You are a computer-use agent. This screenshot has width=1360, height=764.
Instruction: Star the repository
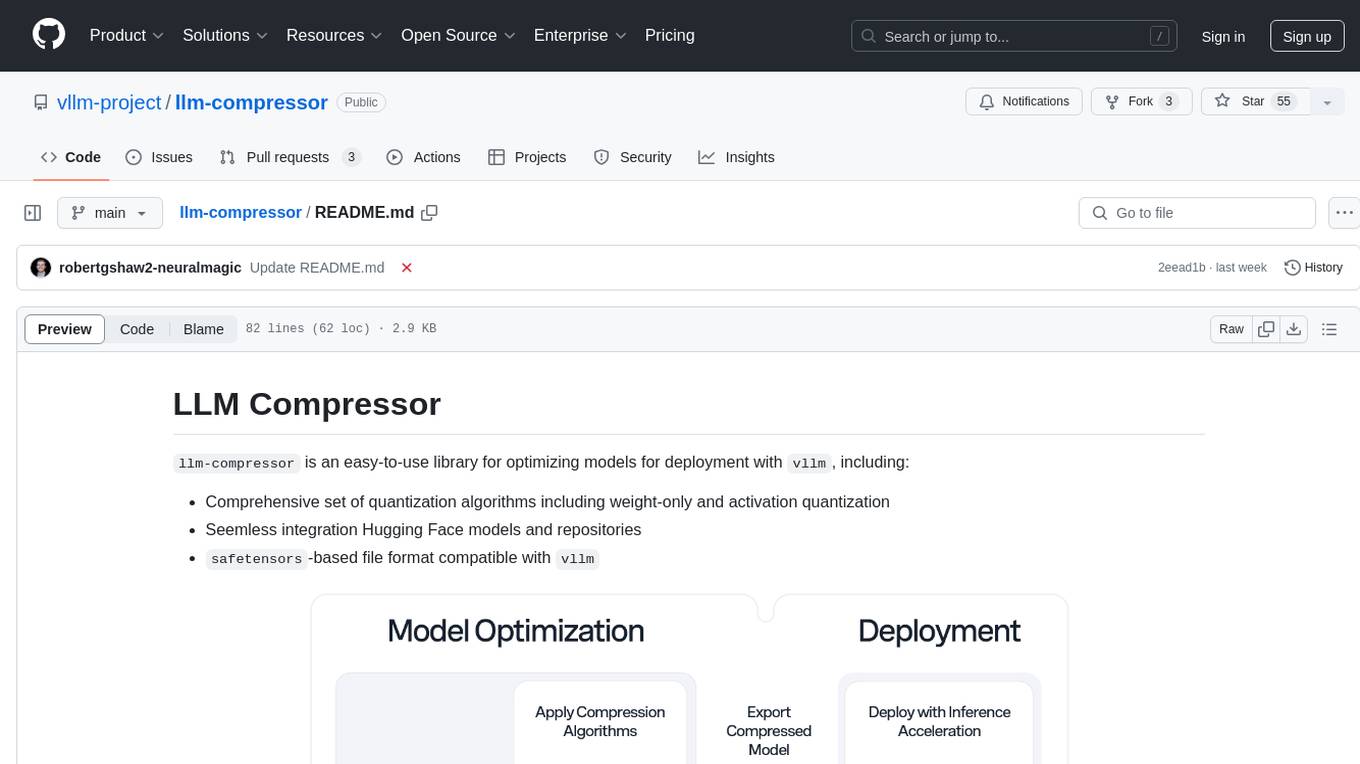coord(1254,102)
